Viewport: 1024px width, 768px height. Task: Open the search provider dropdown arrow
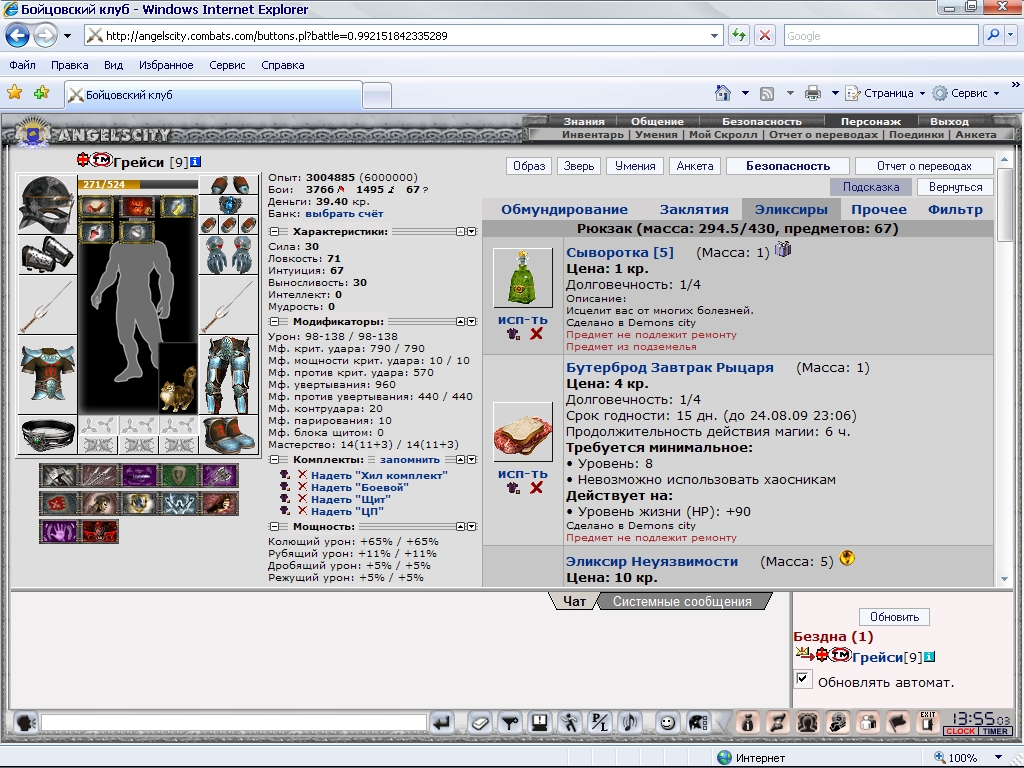[x=1012, y=36]
